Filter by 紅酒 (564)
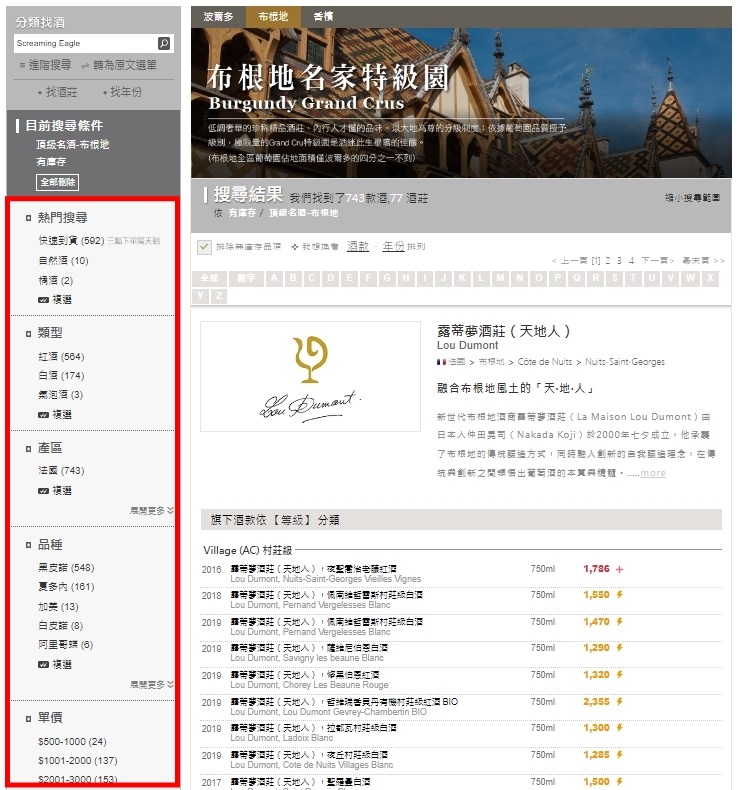Image resolution: width=738 pixels, height=790 pixels. coord(61,357)
